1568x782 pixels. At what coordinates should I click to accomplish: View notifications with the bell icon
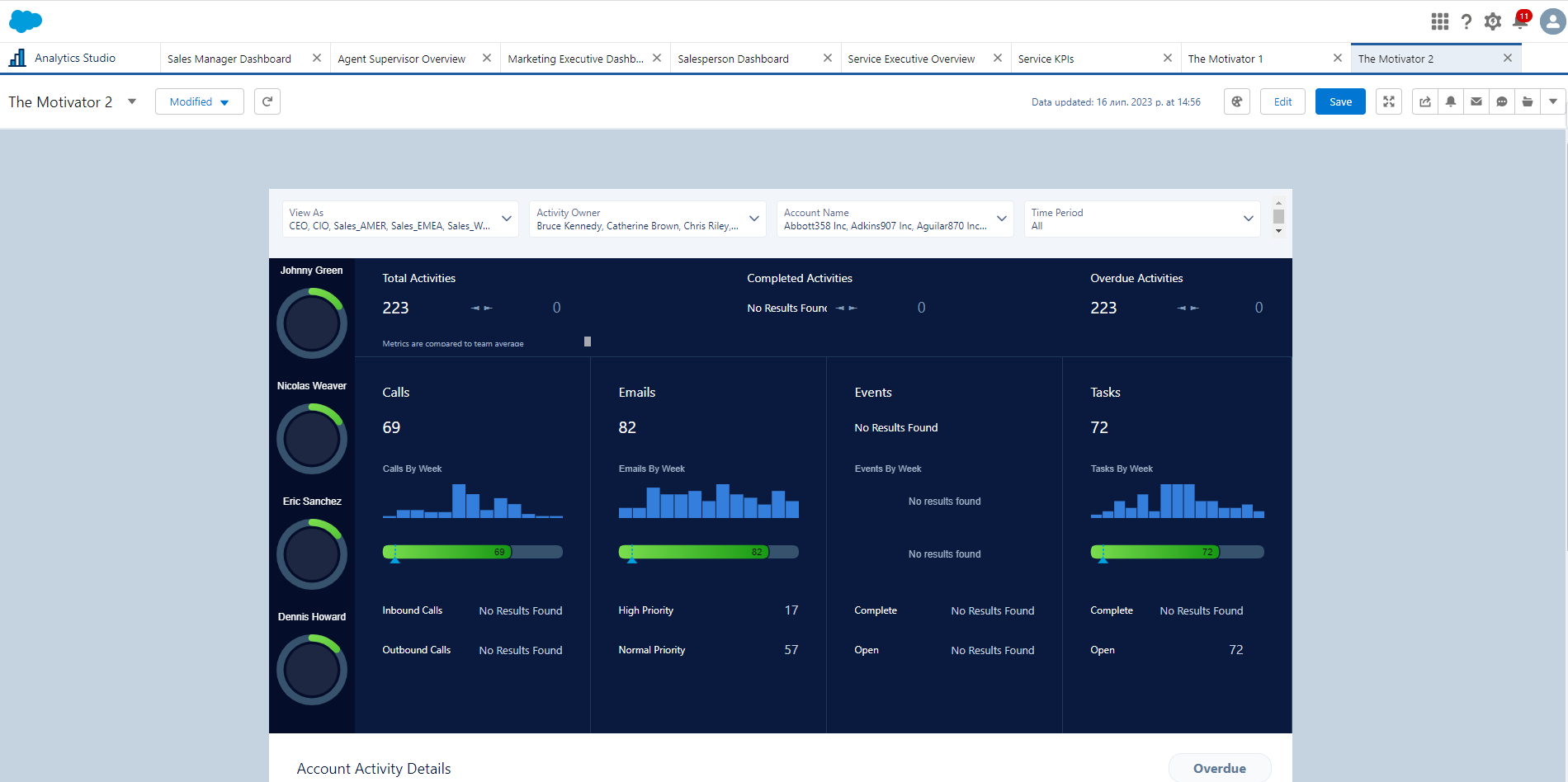coord(1519,21)
